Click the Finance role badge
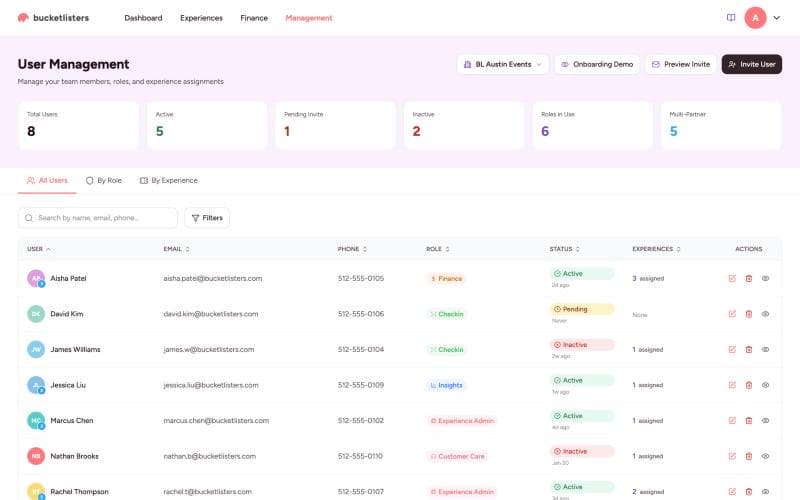 pos(446,279)
